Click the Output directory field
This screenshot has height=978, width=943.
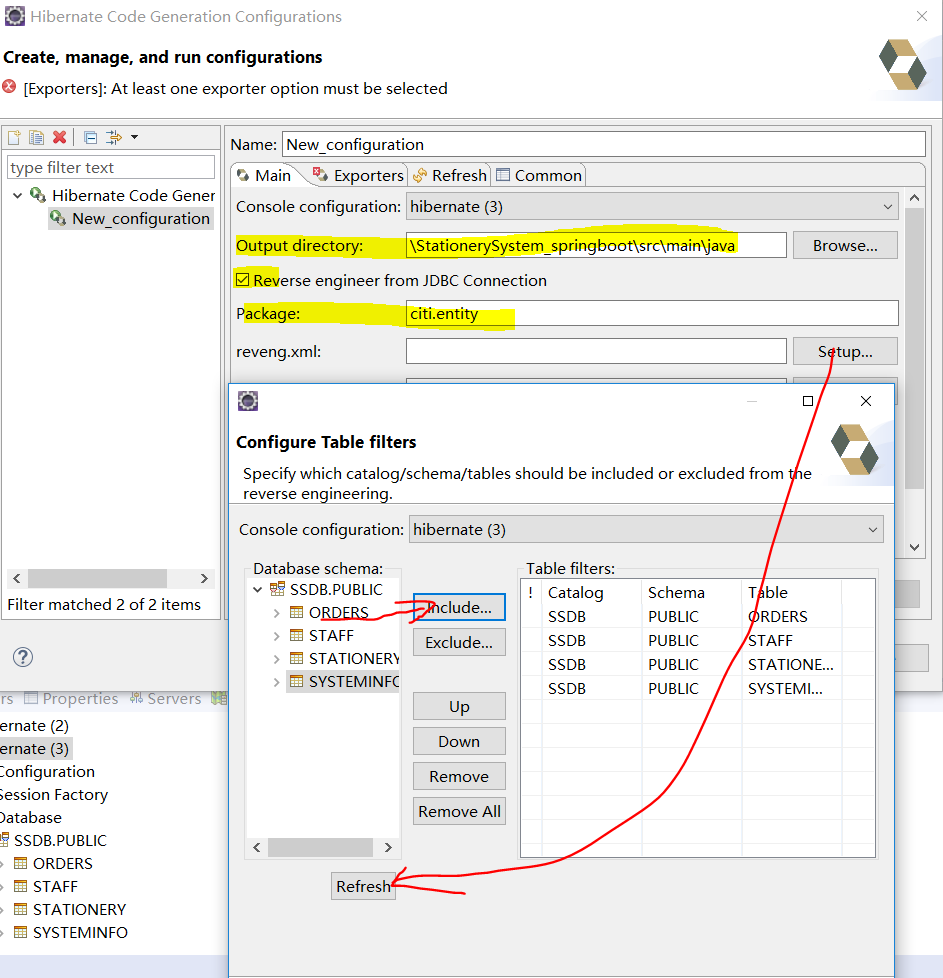[596, 246]
